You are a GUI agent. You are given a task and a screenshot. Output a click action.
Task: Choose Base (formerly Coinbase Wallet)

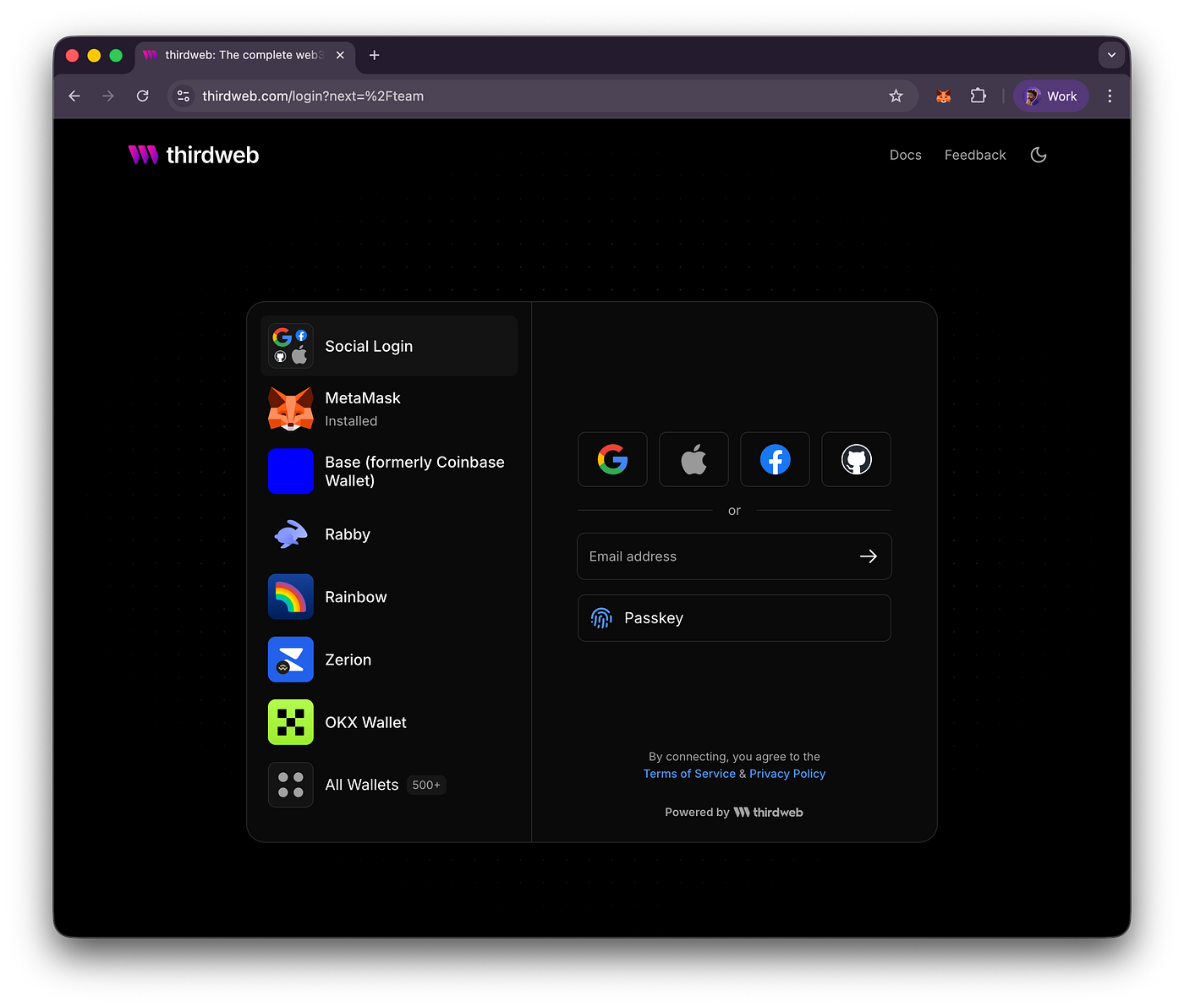[389, 471]
